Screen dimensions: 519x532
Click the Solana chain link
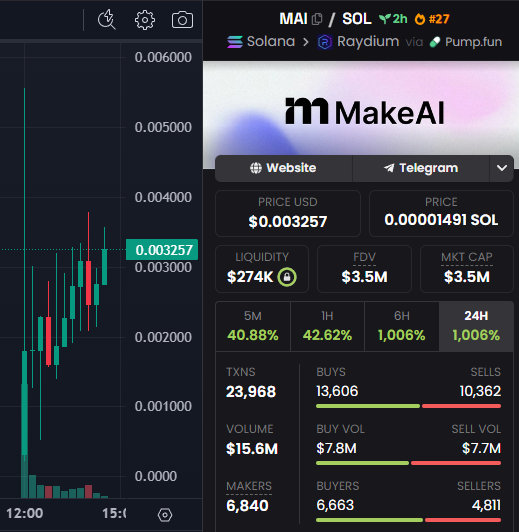[261, 42]
